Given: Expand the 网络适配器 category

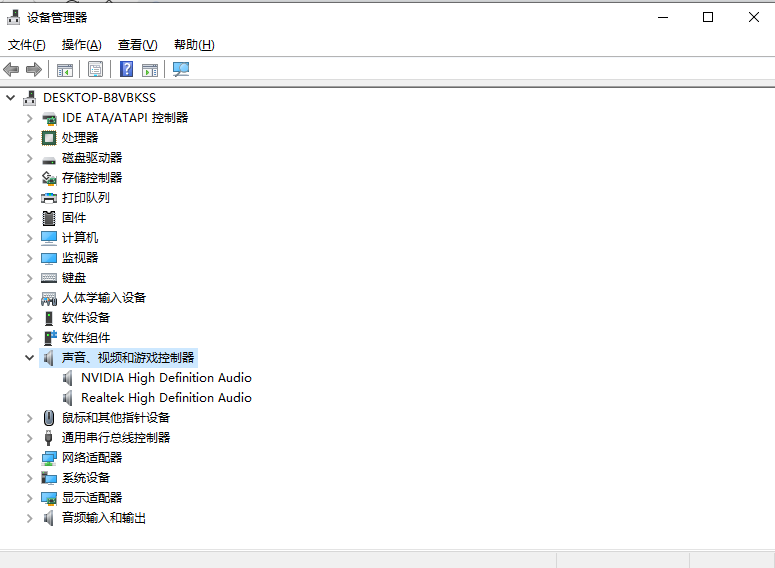Looking at the screenshot, I should (30, 458).
